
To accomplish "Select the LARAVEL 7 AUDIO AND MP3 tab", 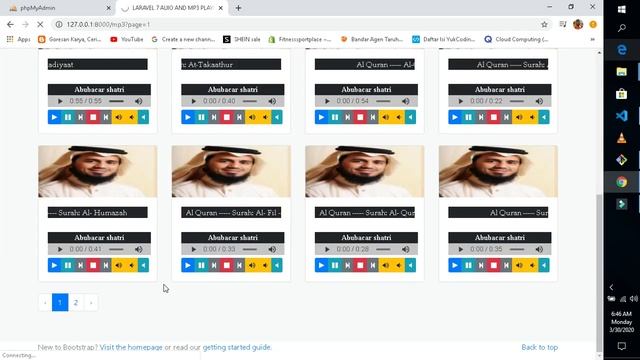I will click(x=171, y=8).
